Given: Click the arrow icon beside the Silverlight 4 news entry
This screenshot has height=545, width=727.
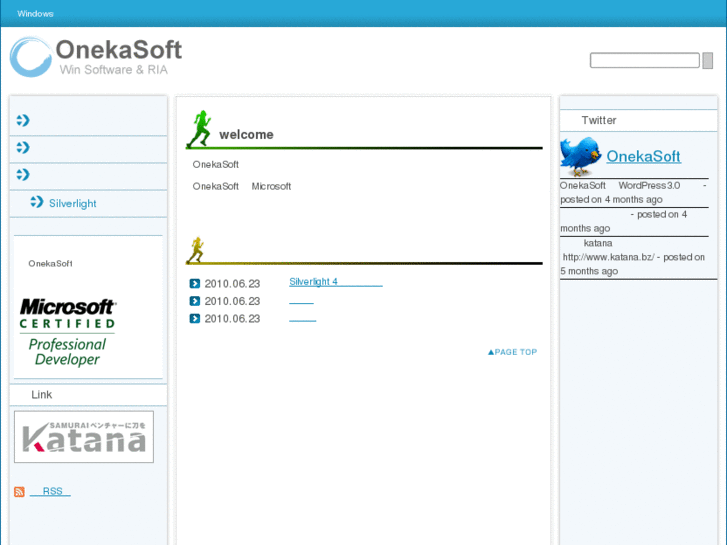Looking at the screenshot, I should [x=195, y=283].
